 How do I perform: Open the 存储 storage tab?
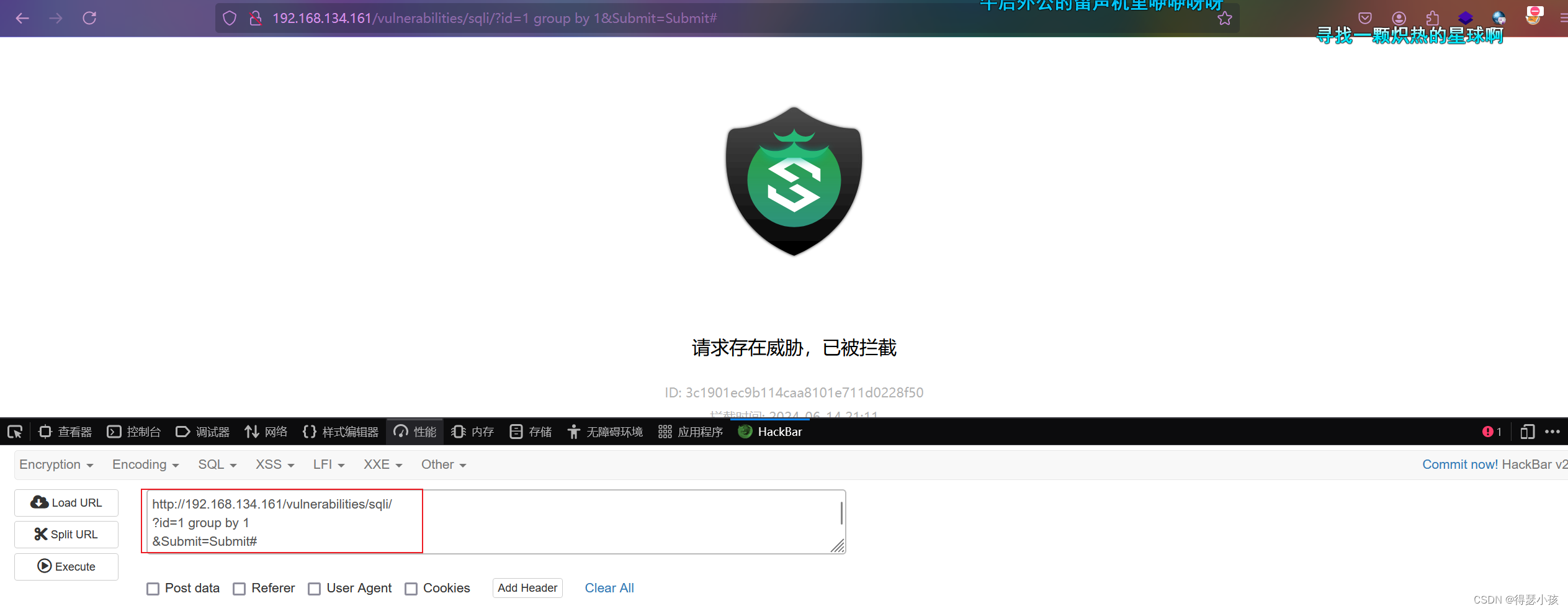pos(531,432)
